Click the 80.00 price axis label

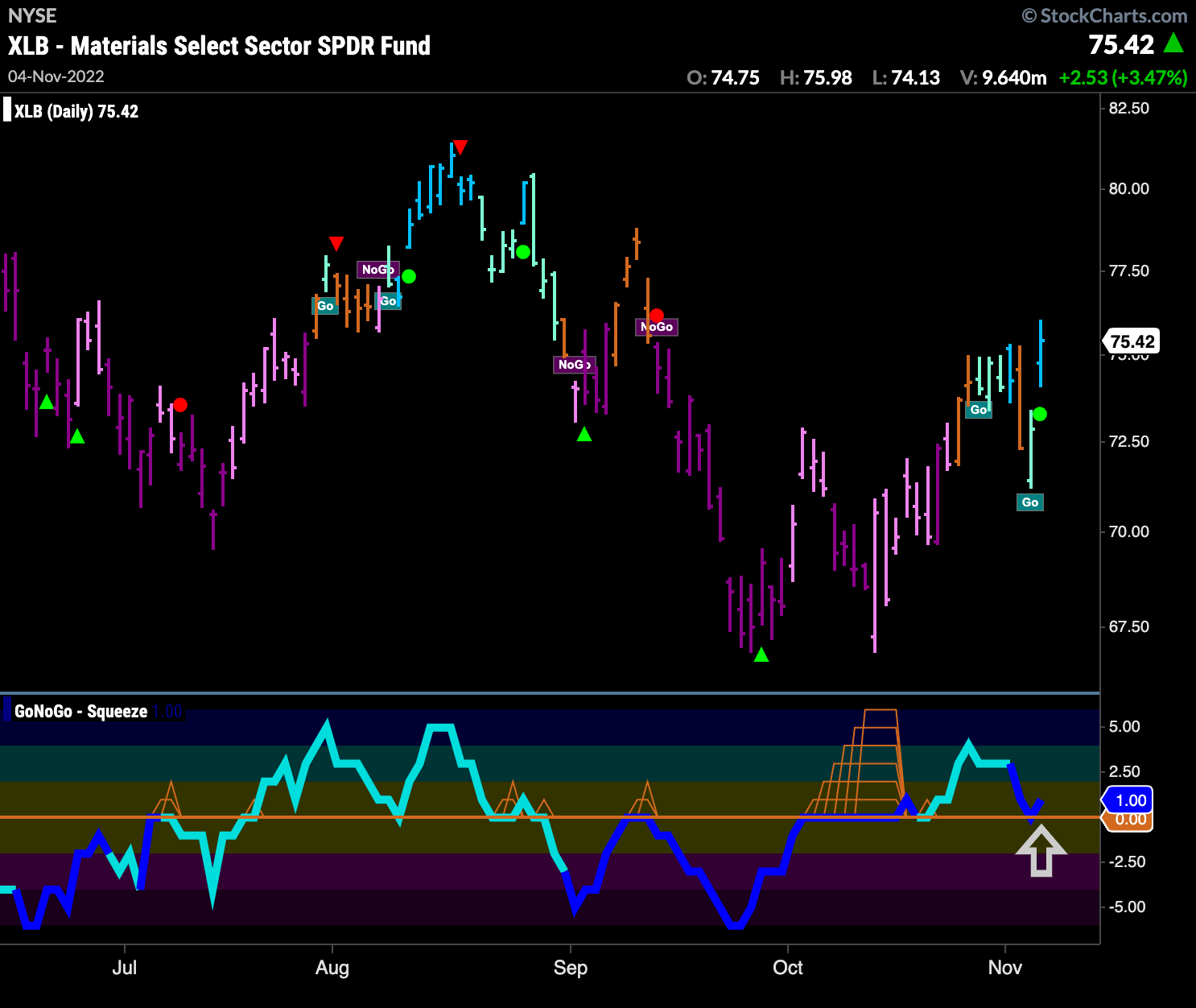coord(1128,188)
